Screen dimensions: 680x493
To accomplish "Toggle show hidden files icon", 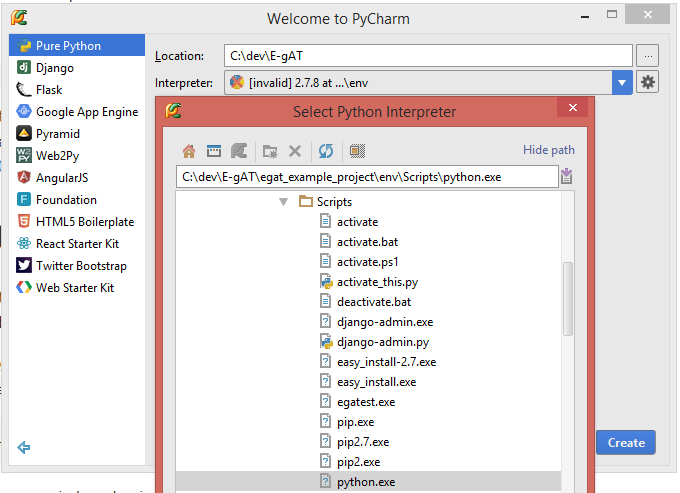I will tap(357, 151).
